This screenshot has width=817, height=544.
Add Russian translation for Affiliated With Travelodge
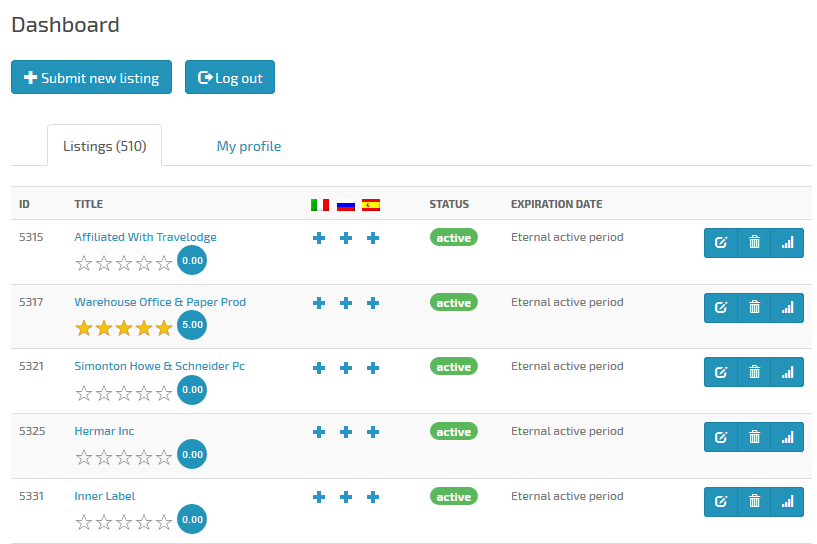click(x=346, y=238)
